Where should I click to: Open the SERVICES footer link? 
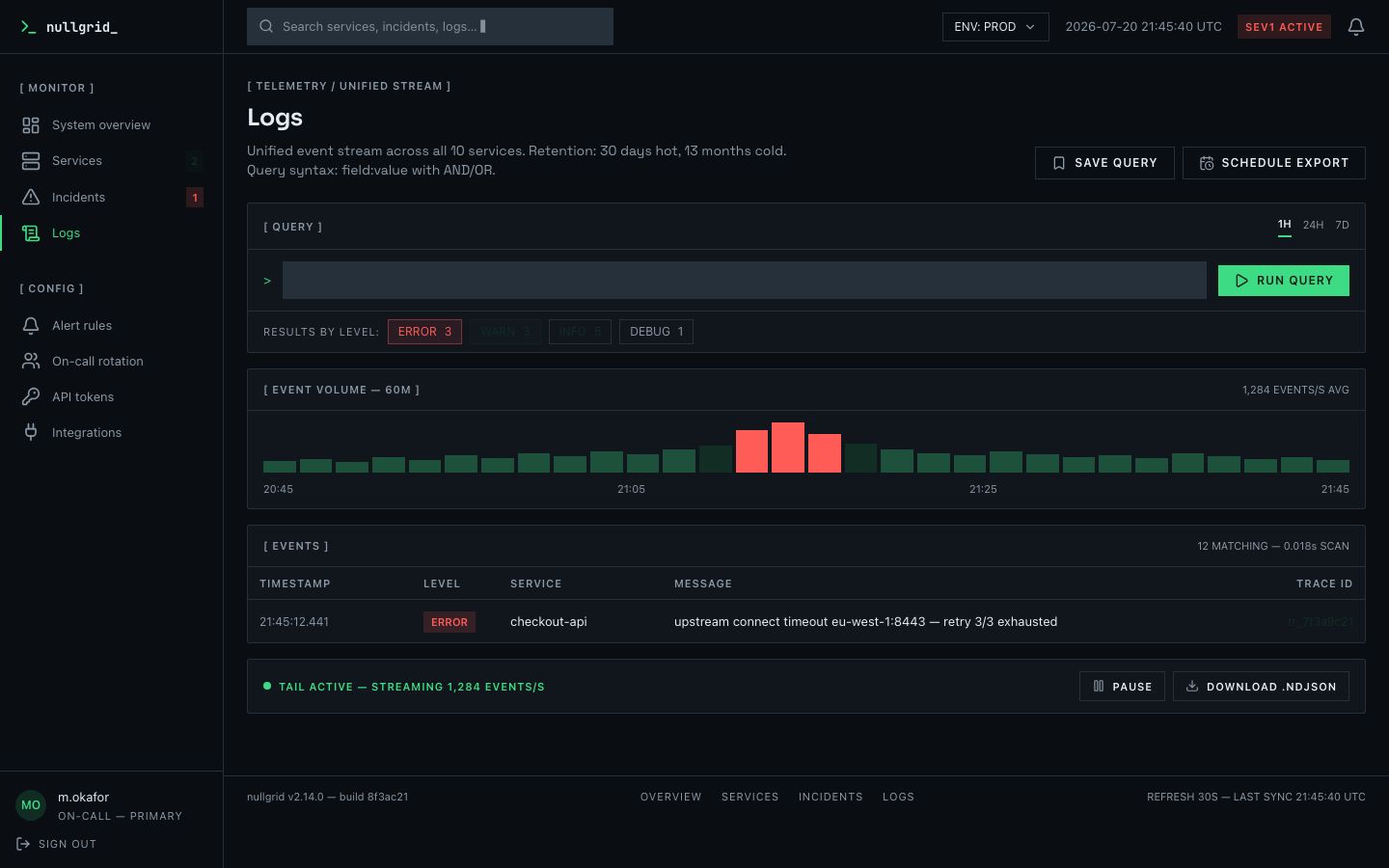[750, 797]
